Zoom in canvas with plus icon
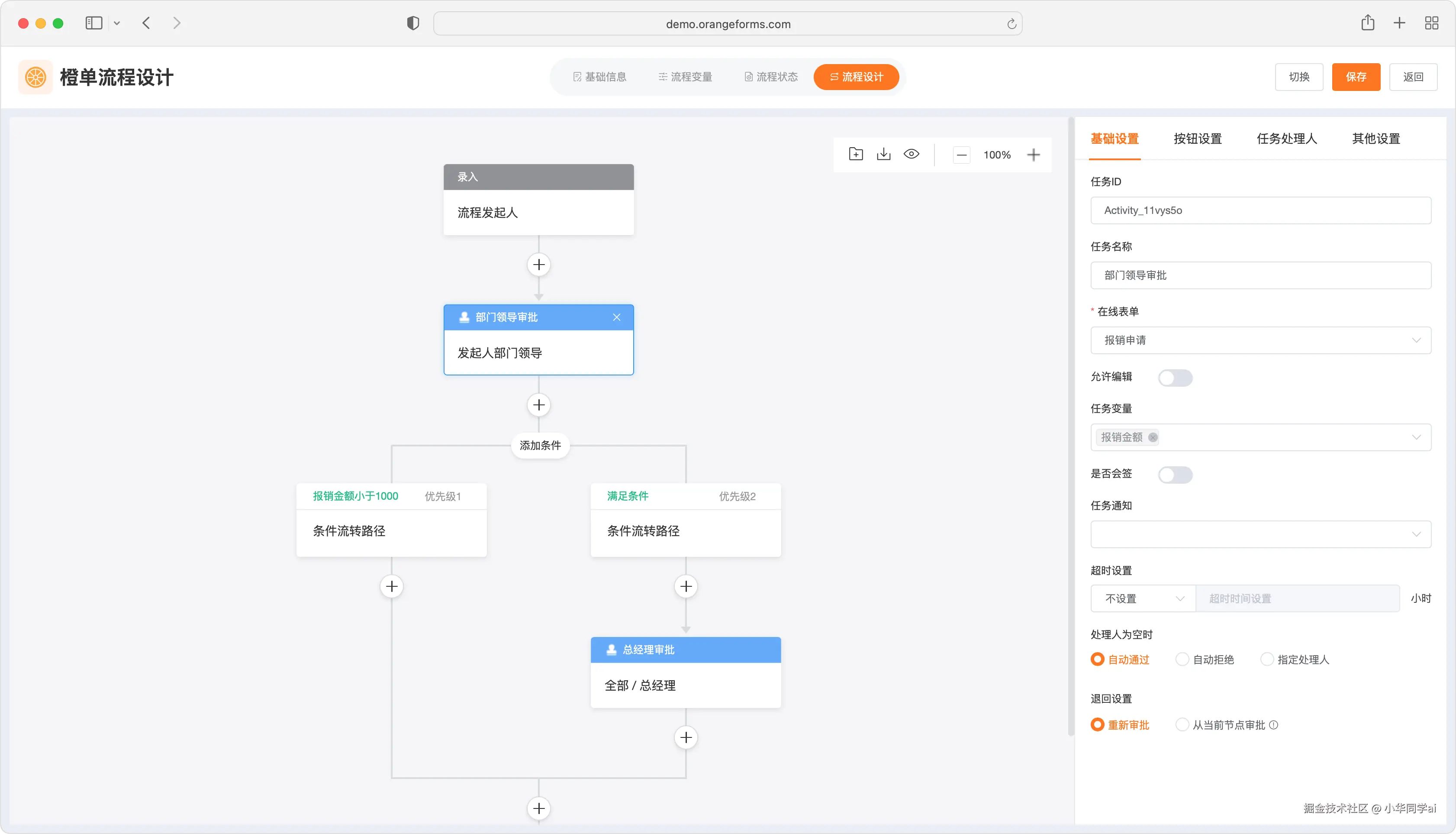The height and width of the screenshot is (834, 1456). 1033,155
